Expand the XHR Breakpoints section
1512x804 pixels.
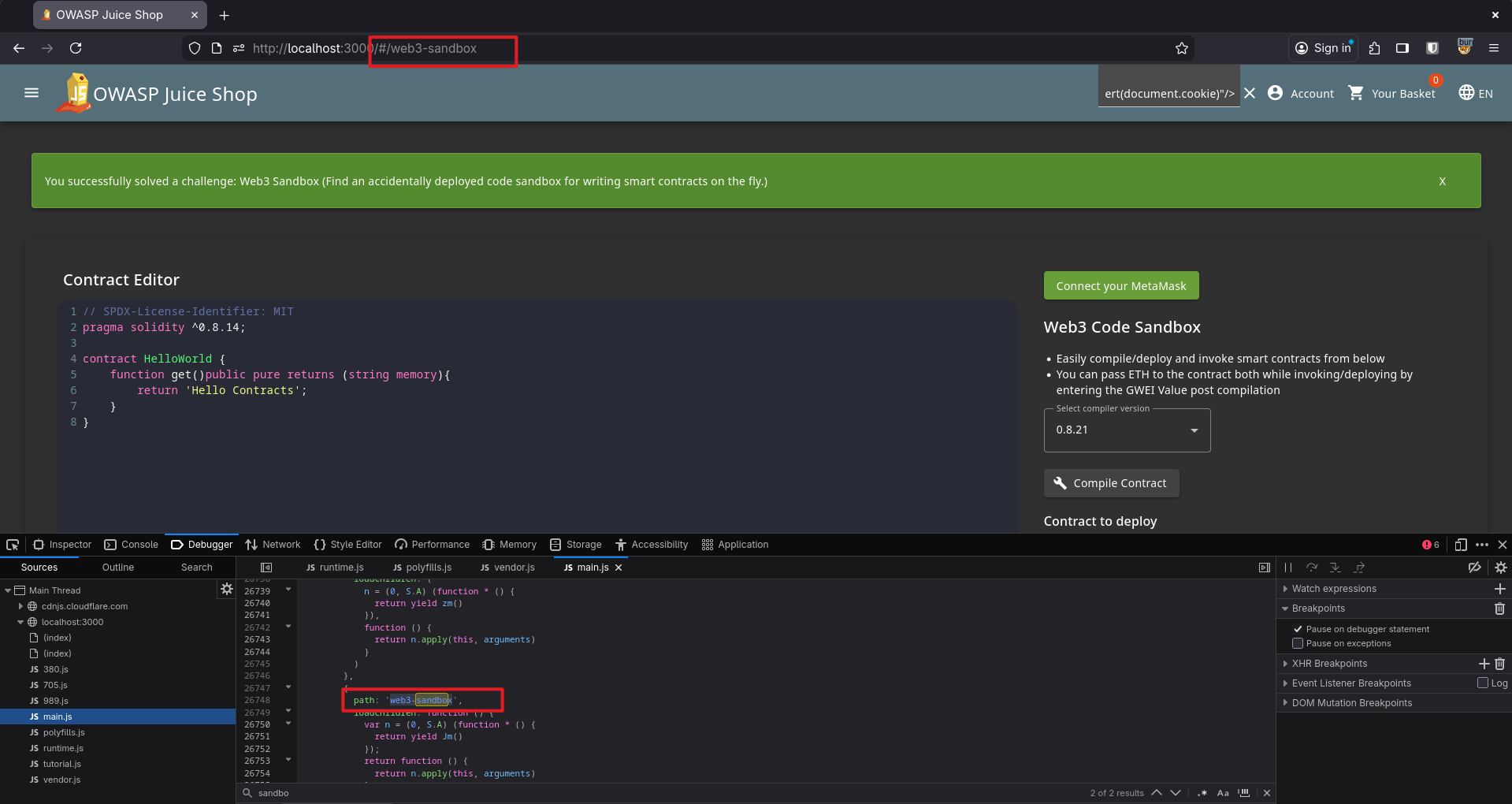point(1286,664)
